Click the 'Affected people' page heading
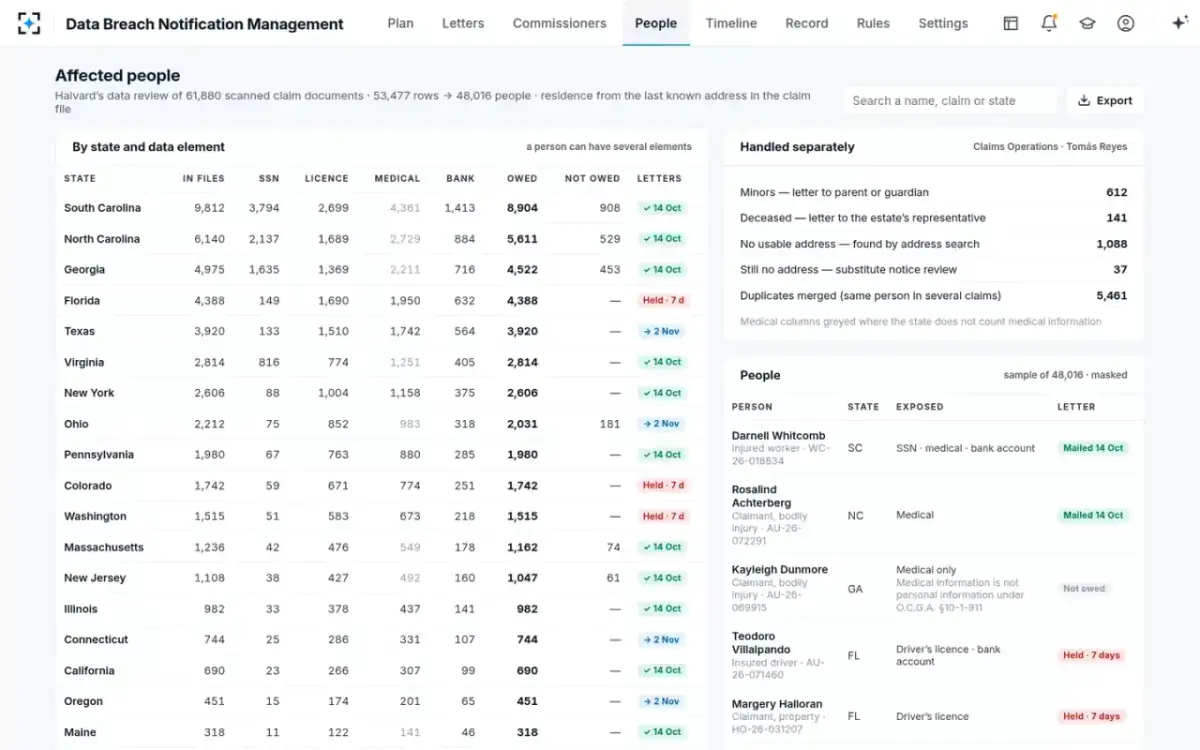The image size is (1200, 750). click(118, 75)
